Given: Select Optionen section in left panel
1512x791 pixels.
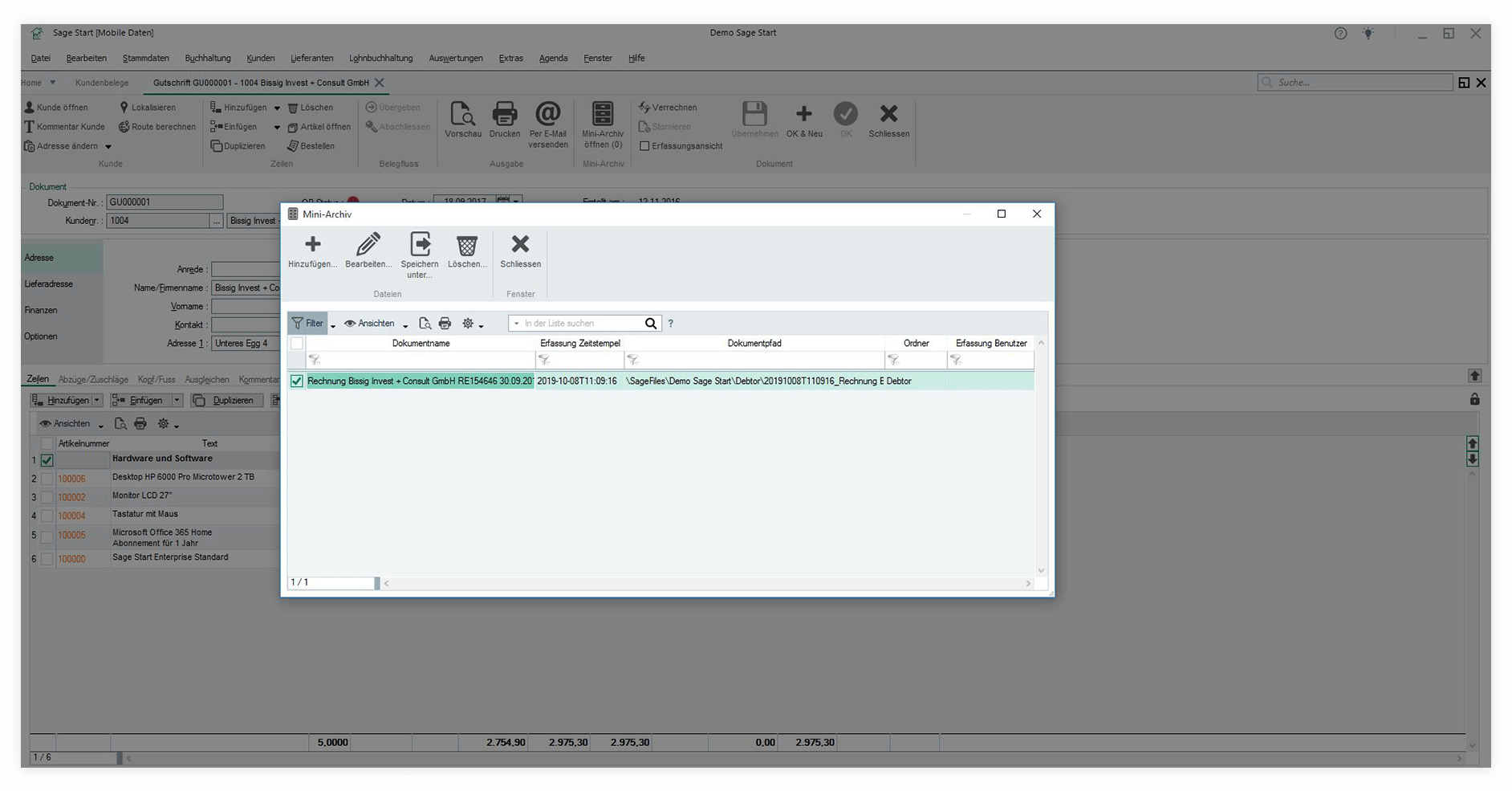Looking at the screenshot, I should tap(62, 336).
